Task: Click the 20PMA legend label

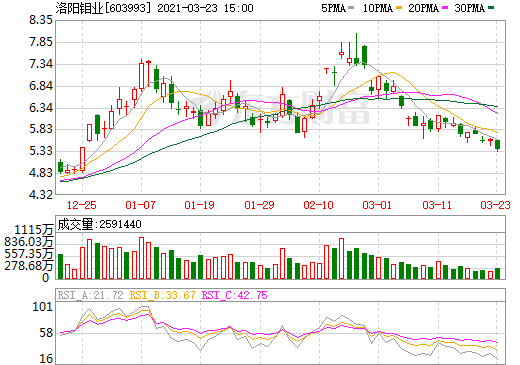Action: coord(423,8)
